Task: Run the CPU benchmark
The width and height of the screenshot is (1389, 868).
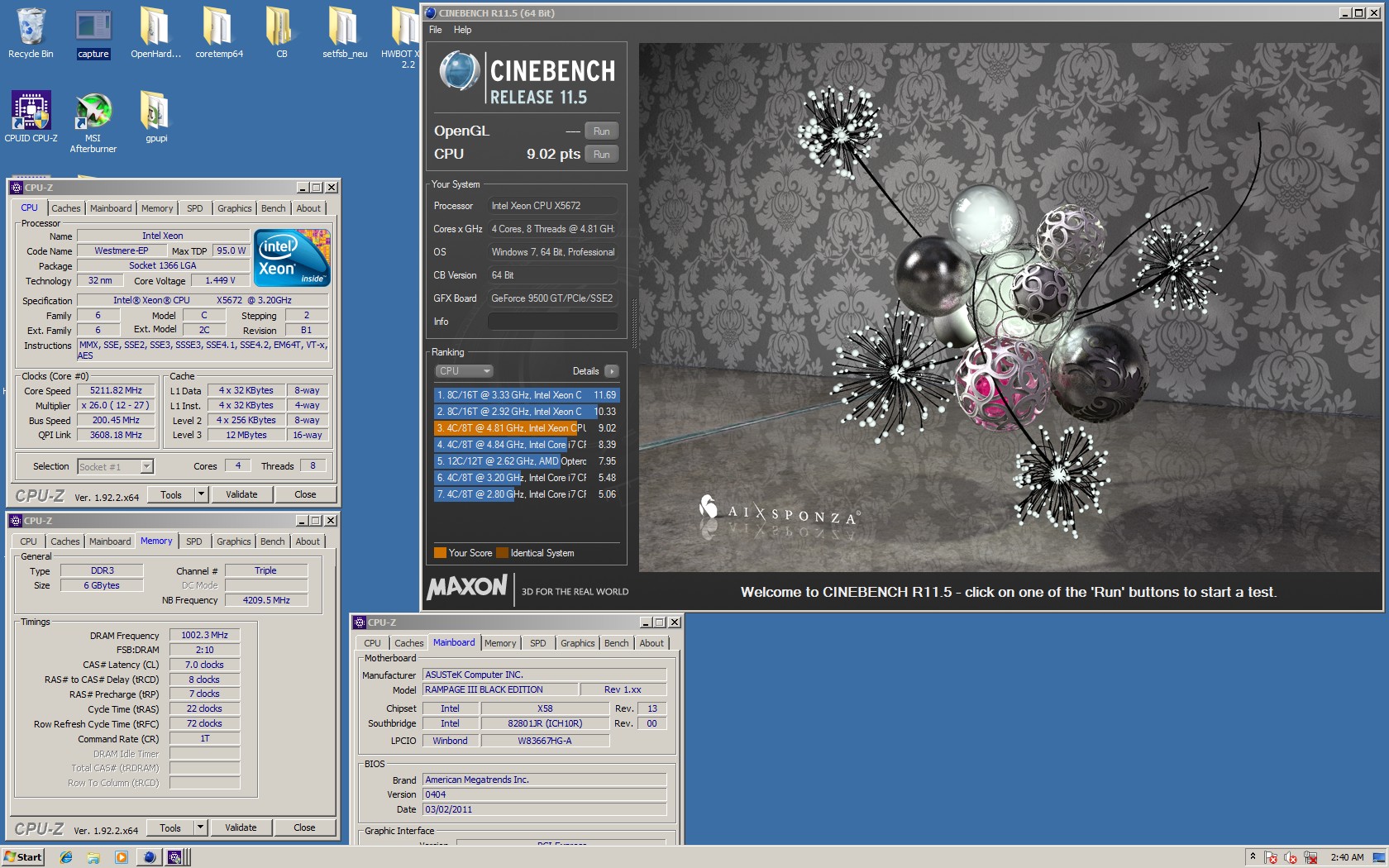Action: pyautogui.click(x=602, y=155)
